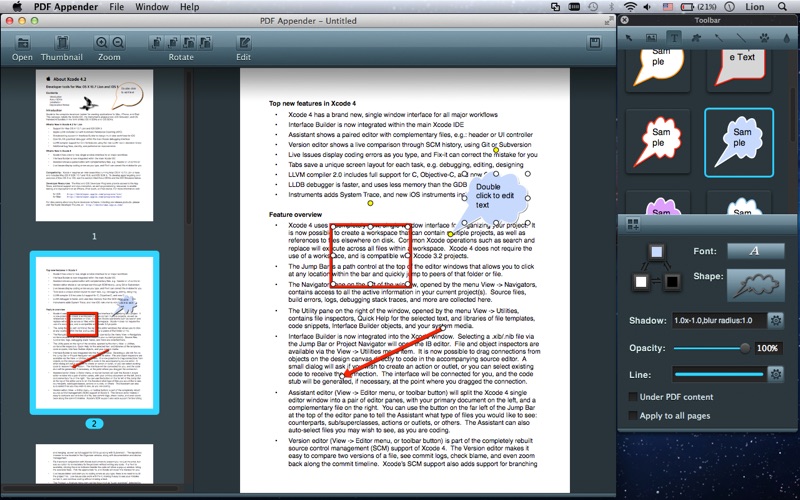Choose the red-outlined square bubble sample
The width and height of the screenshot is (800, 500).
(739, 68)
